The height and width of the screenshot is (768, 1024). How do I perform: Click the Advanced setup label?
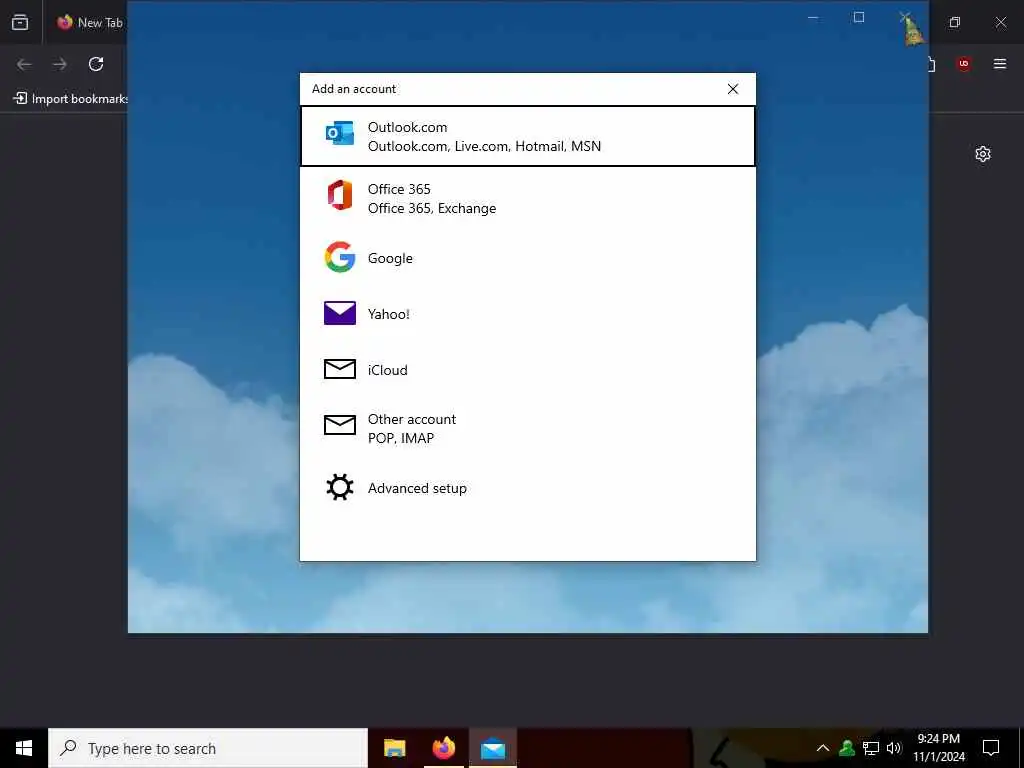(x=417, y=488)
